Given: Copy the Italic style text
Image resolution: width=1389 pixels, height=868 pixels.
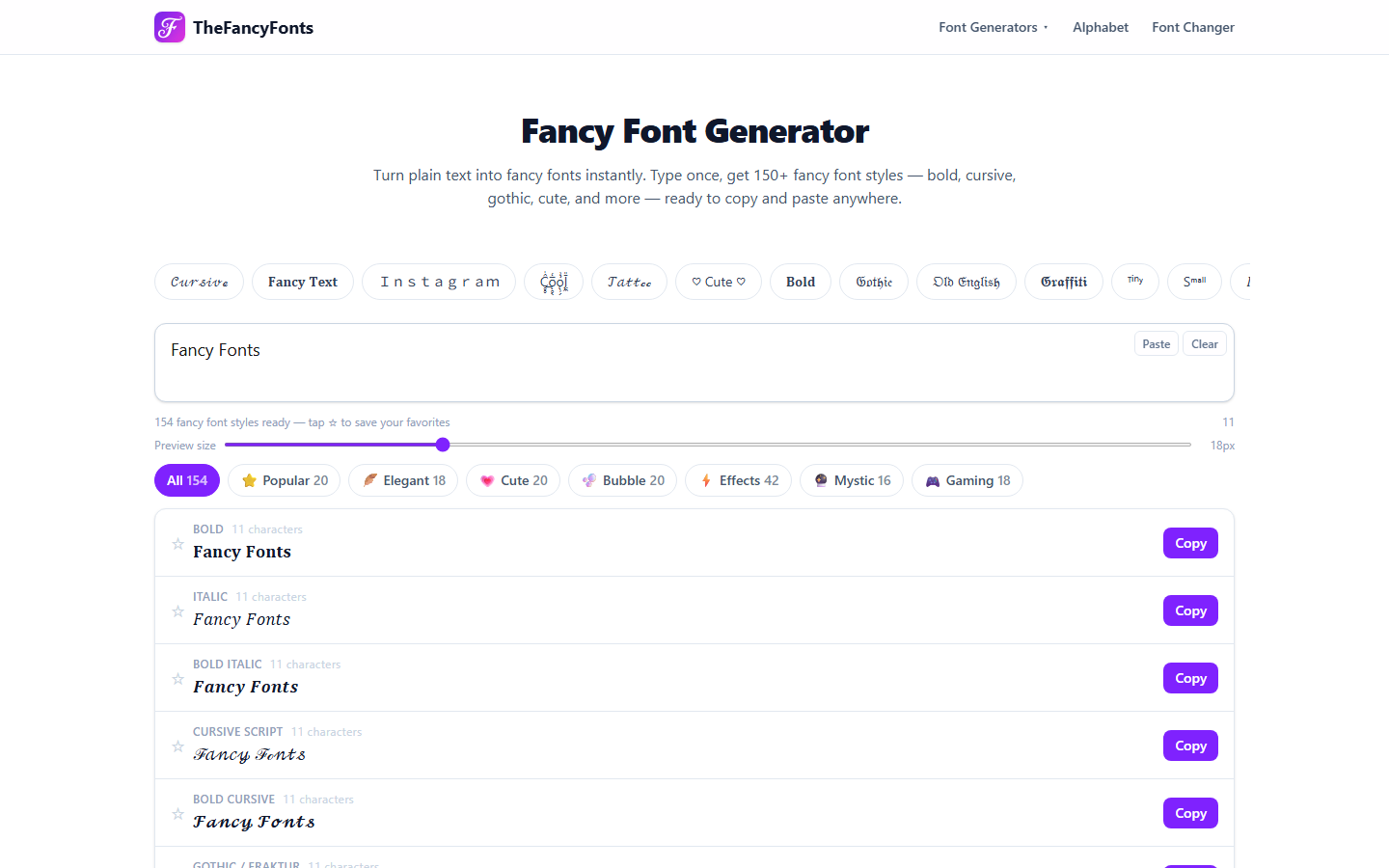Looking at the screenshot, I should (1190, 610).
